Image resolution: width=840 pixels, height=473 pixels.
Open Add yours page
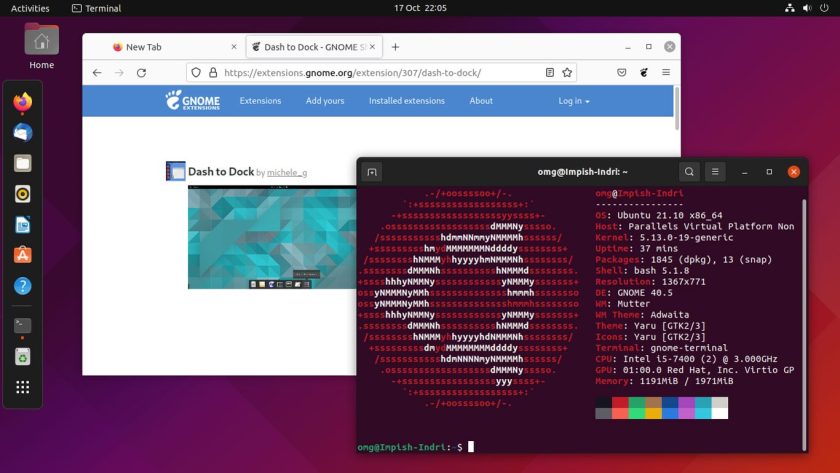click(x=325, y=101)
